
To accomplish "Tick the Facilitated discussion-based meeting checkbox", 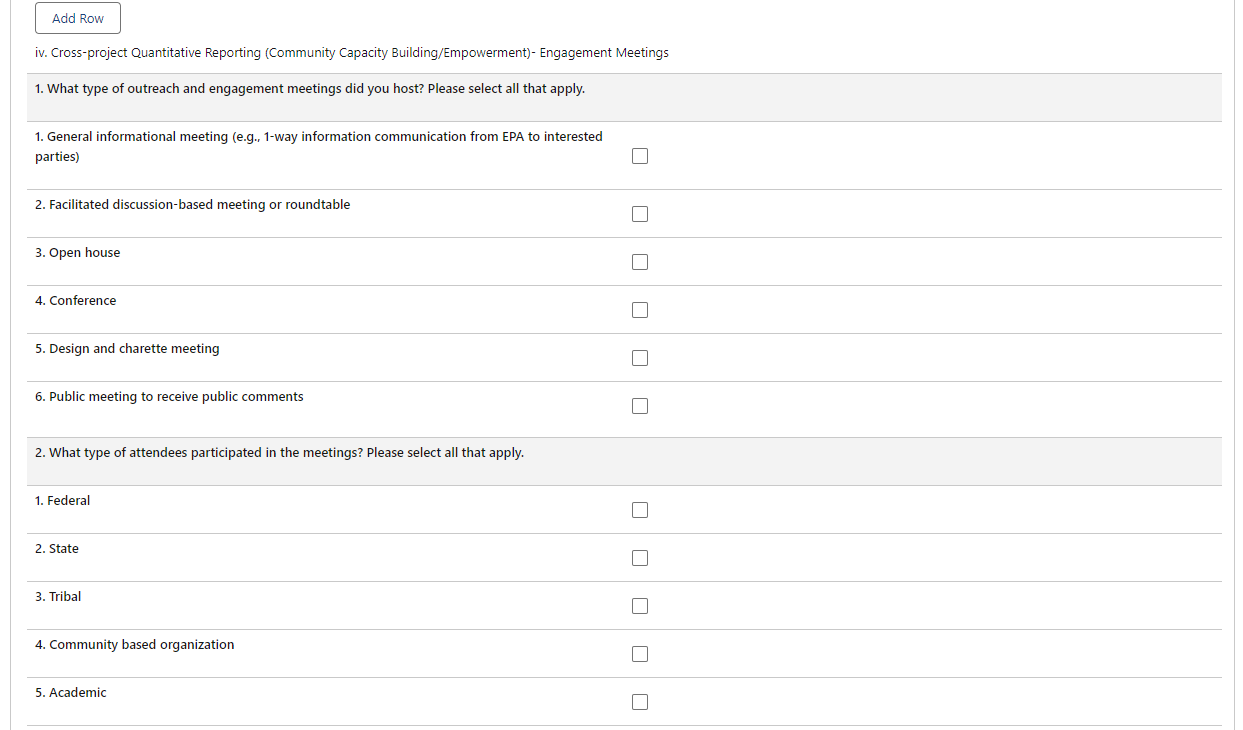I will (x=640, y=214).
